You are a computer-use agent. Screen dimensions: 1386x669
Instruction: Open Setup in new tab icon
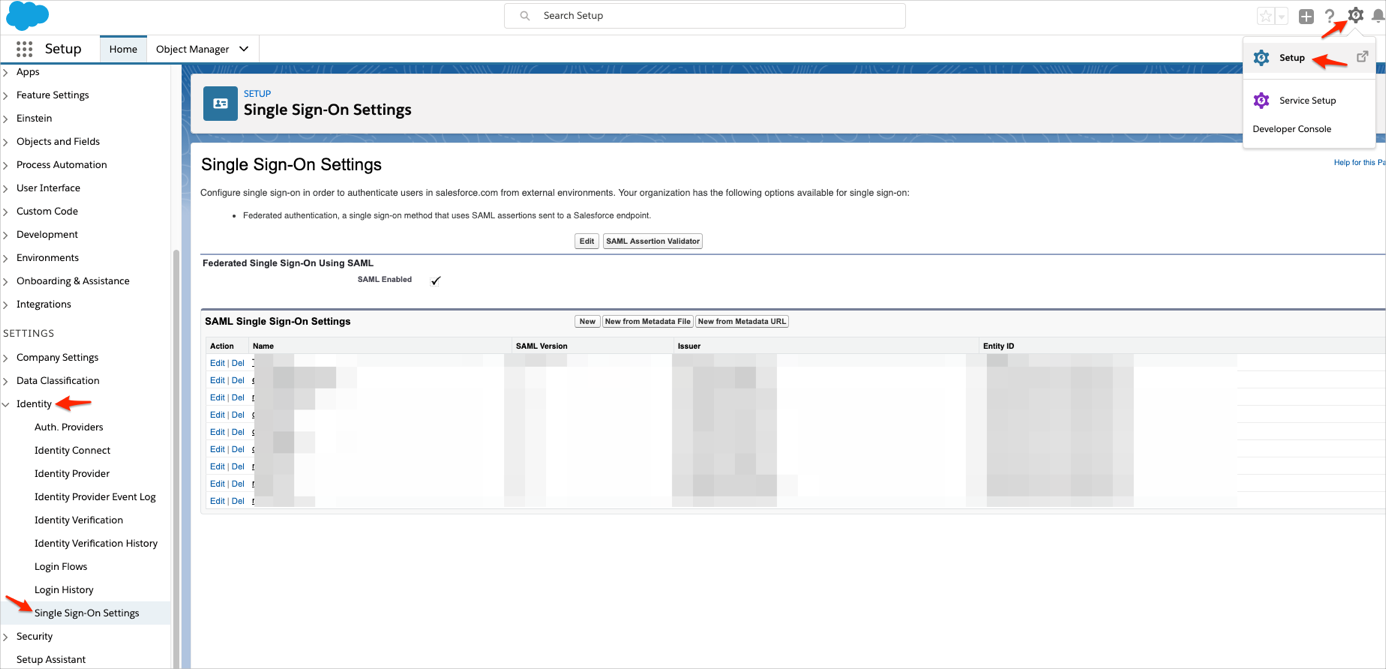click(x=1362, y=57)
